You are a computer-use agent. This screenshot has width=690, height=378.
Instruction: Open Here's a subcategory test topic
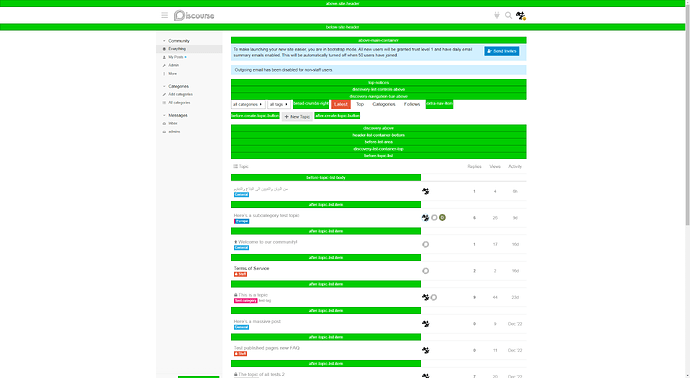pyautogui.click(x=267, y=216)
